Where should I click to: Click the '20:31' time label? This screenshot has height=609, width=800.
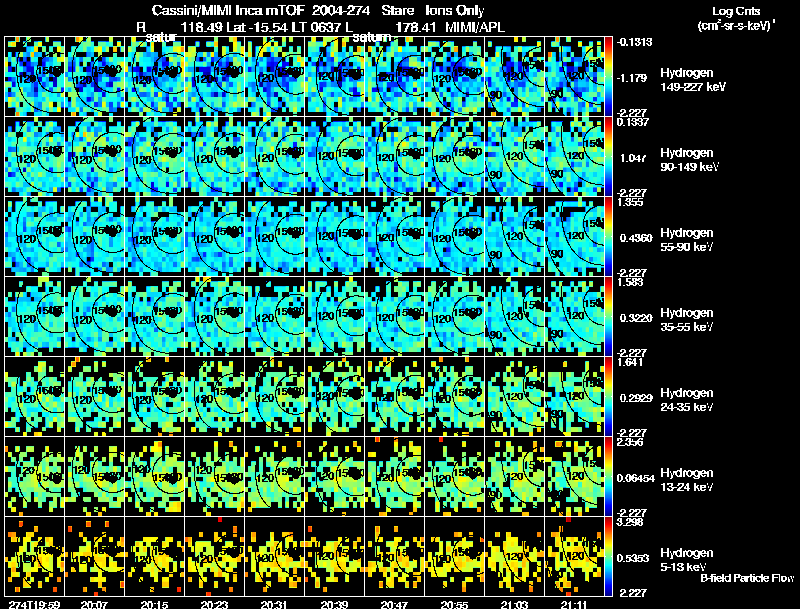coord(274,604)
